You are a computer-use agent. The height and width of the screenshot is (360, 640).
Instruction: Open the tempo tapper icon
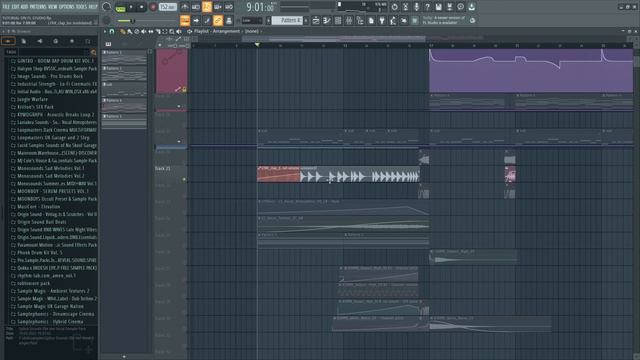coord(393,20)
